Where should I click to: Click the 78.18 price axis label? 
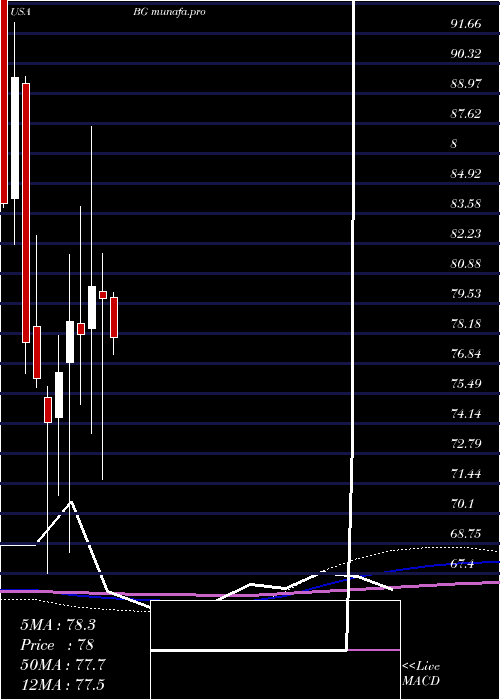click(x=466, y=323)
